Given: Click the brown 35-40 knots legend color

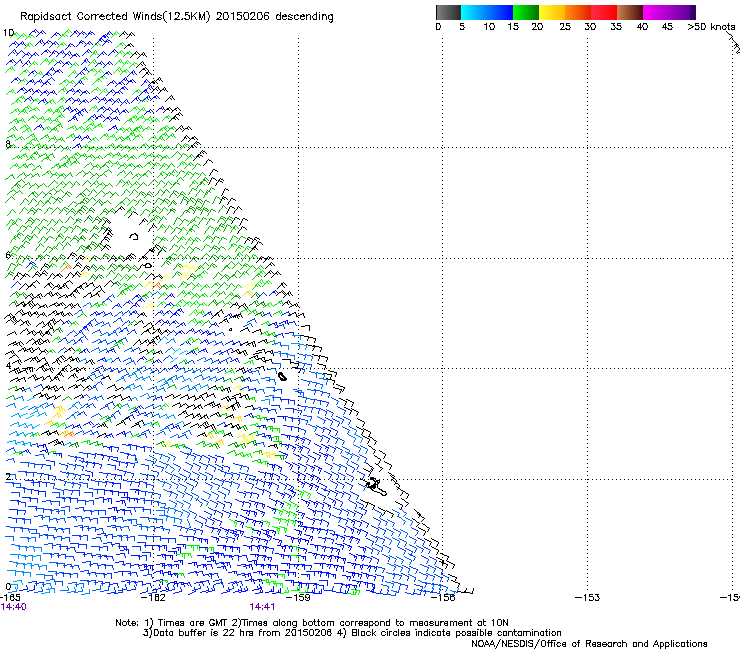Looking at the screenshot, I should coord(630,12).
